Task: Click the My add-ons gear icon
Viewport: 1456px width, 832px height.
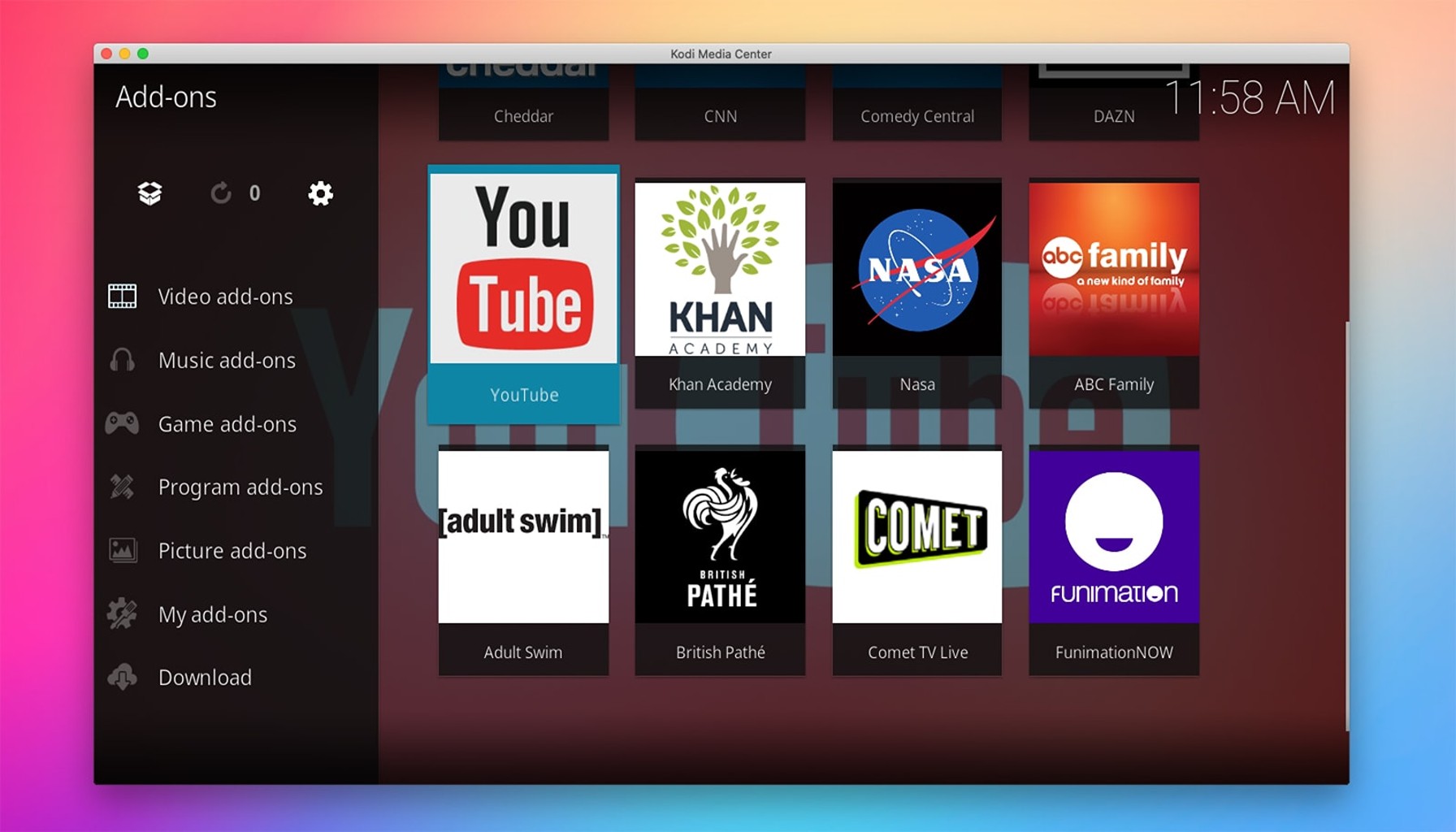Action: coord(122,613)
